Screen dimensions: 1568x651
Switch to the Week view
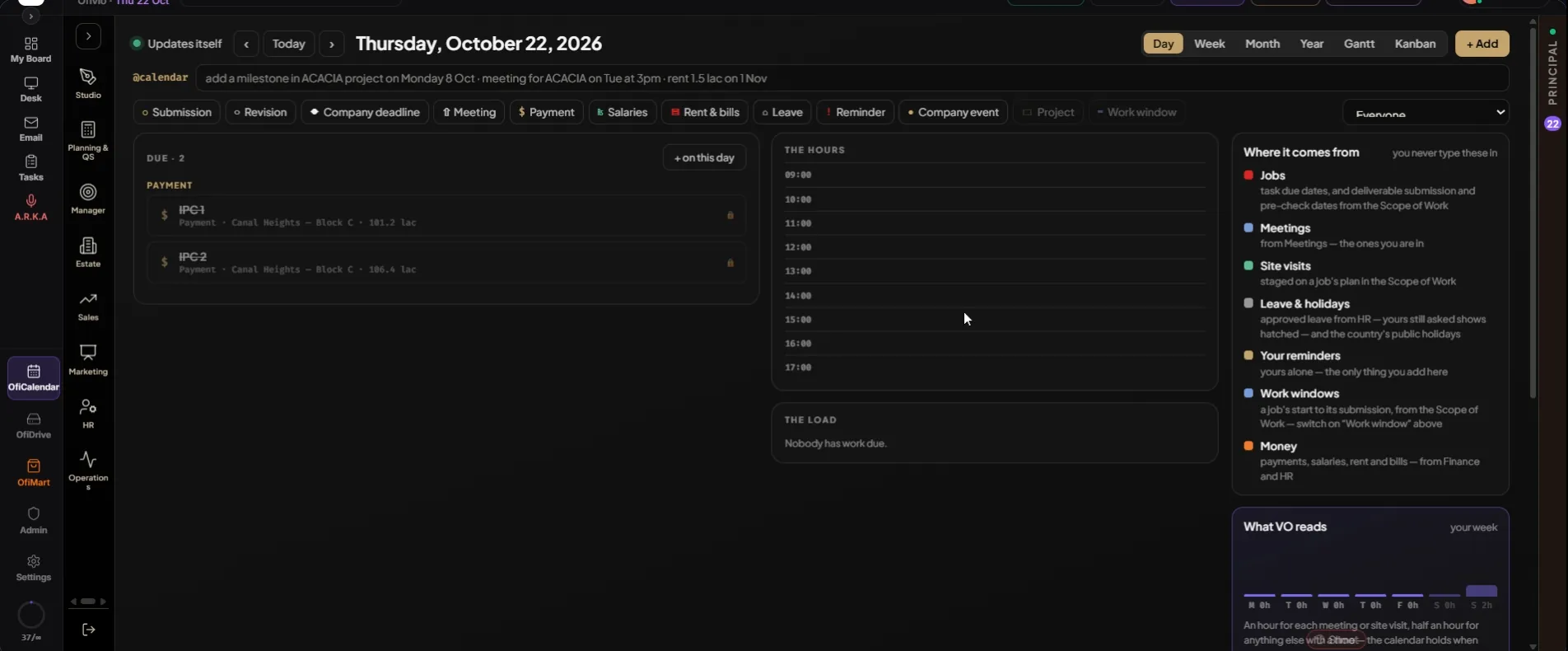pos(1209,44)
